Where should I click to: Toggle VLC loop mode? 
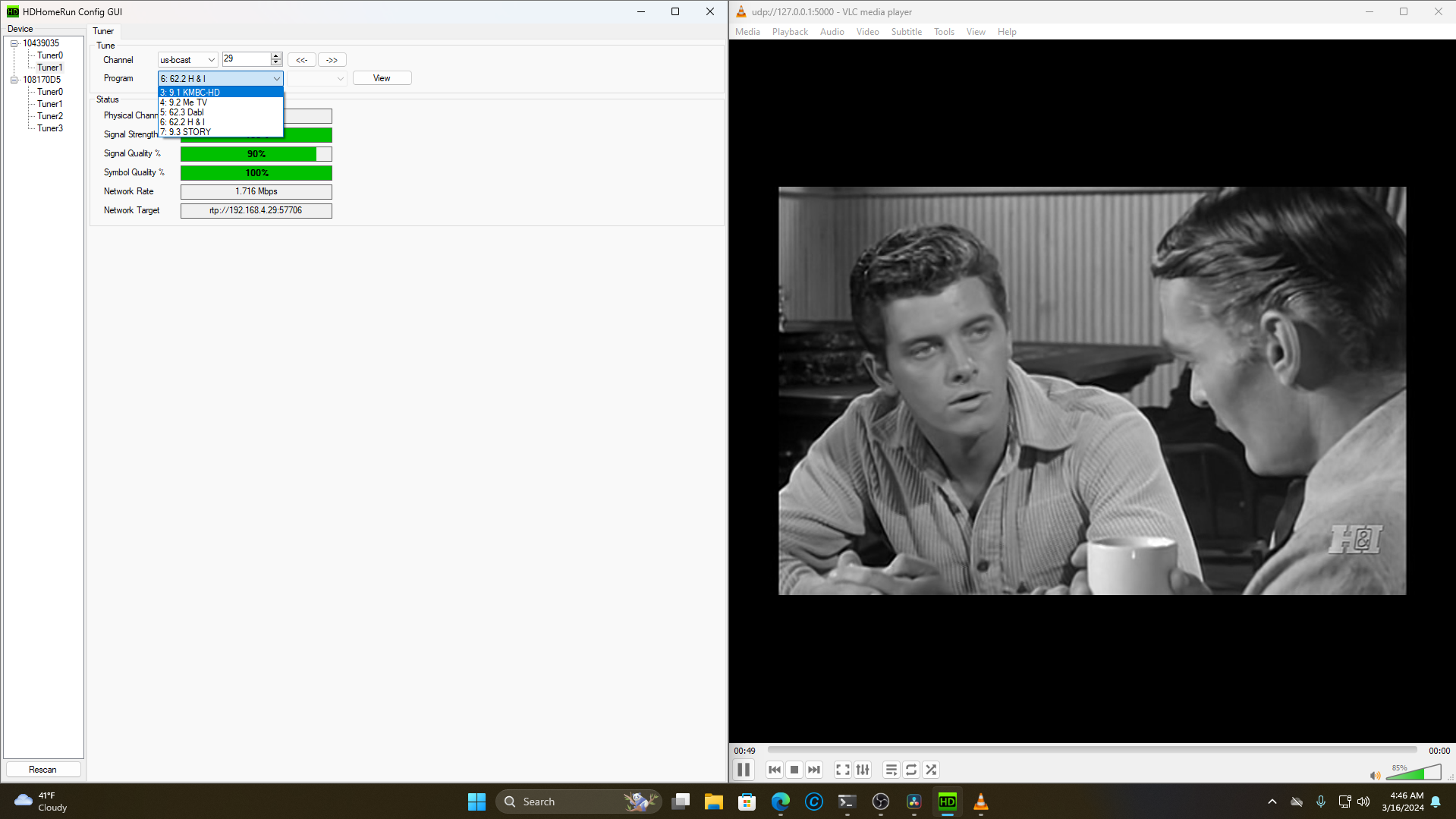click(x=910, y=770)
